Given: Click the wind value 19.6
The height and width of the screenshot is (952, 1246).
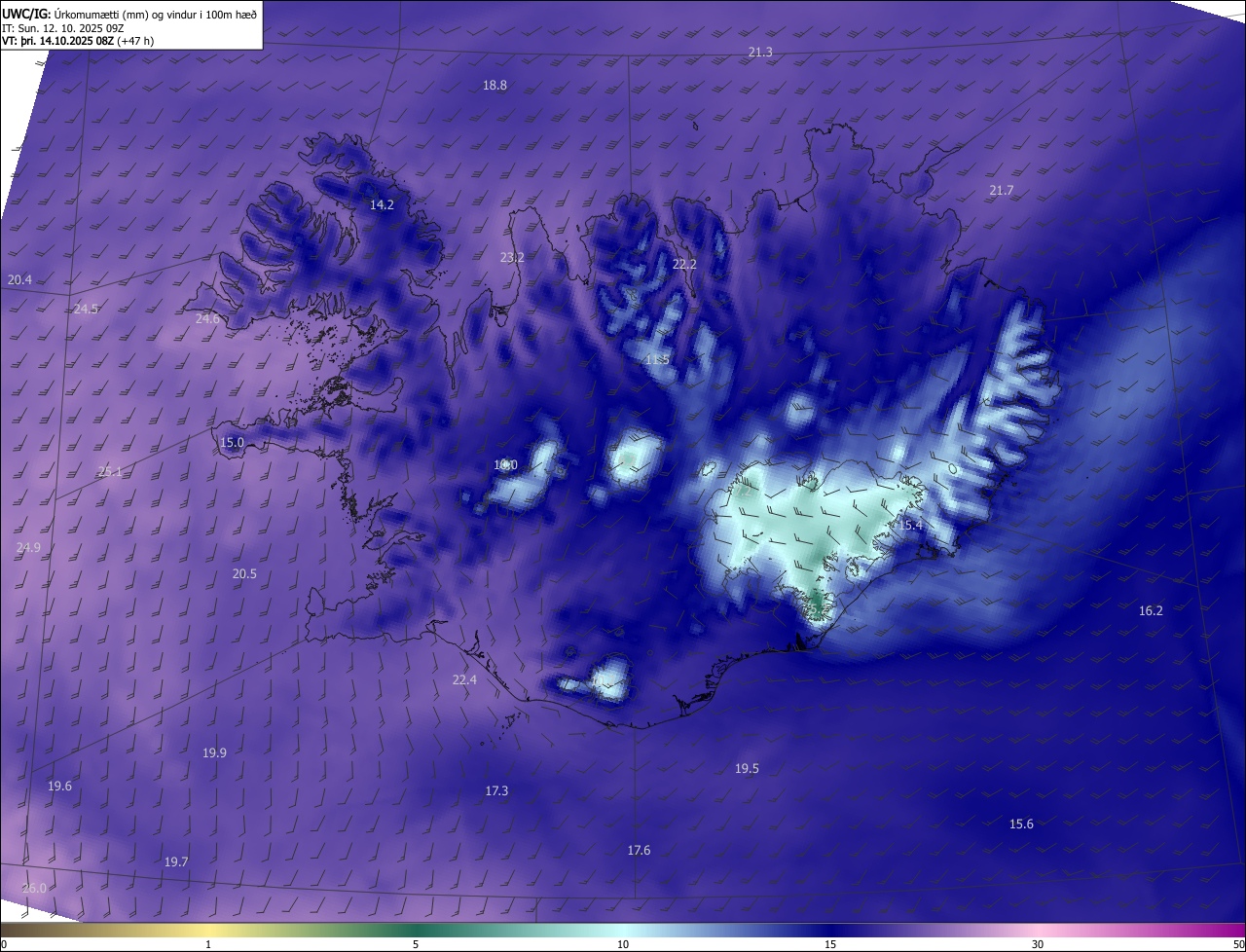Looking at the screenshot, I should point(59,786).
